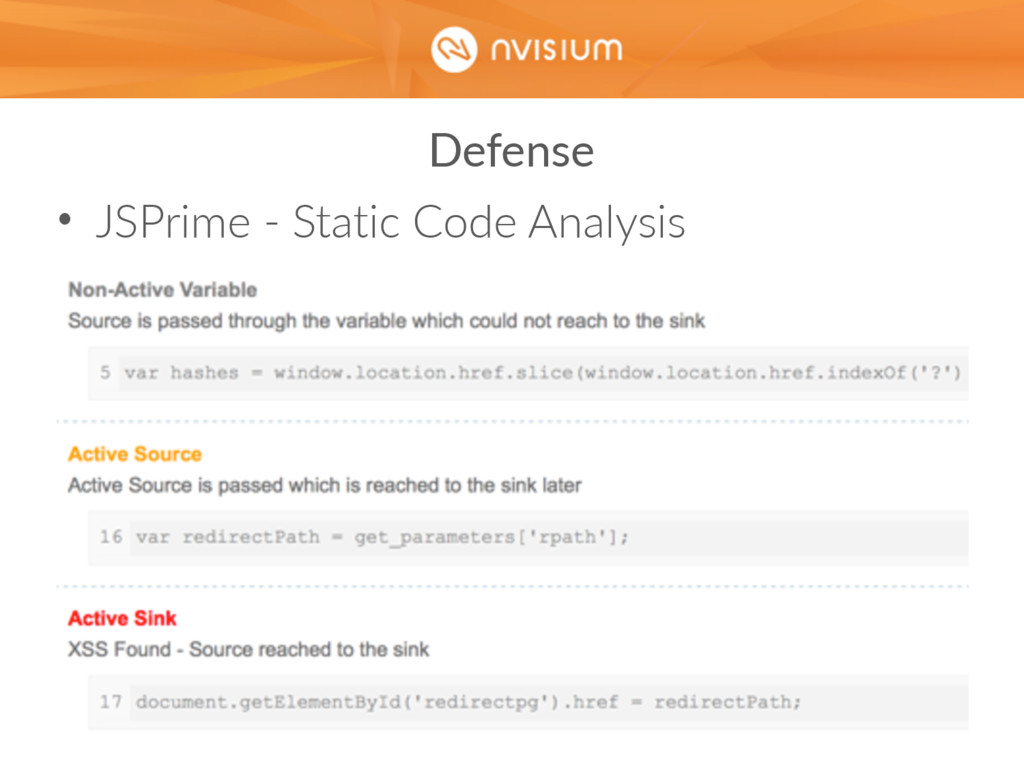Click the nVisium circular logo icon
The height and width of the screenshot is (768, 1024).
click(x=454, y=50)
